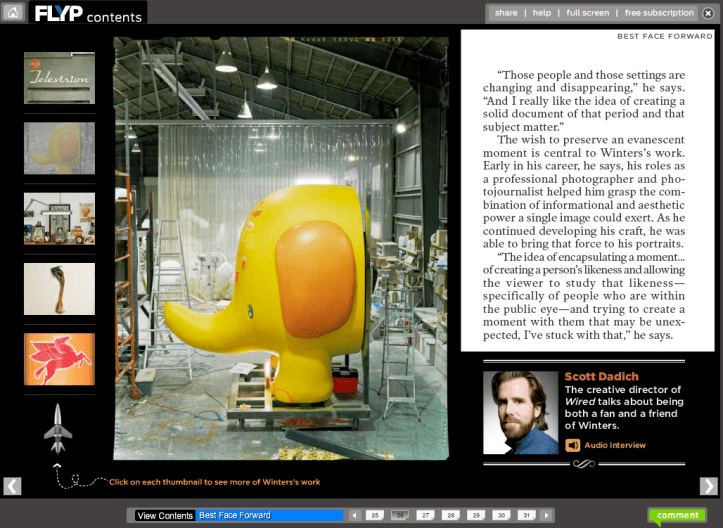Go to next page with the right arrow
This screenshot has height=528, width=723.
pos(708,486)
